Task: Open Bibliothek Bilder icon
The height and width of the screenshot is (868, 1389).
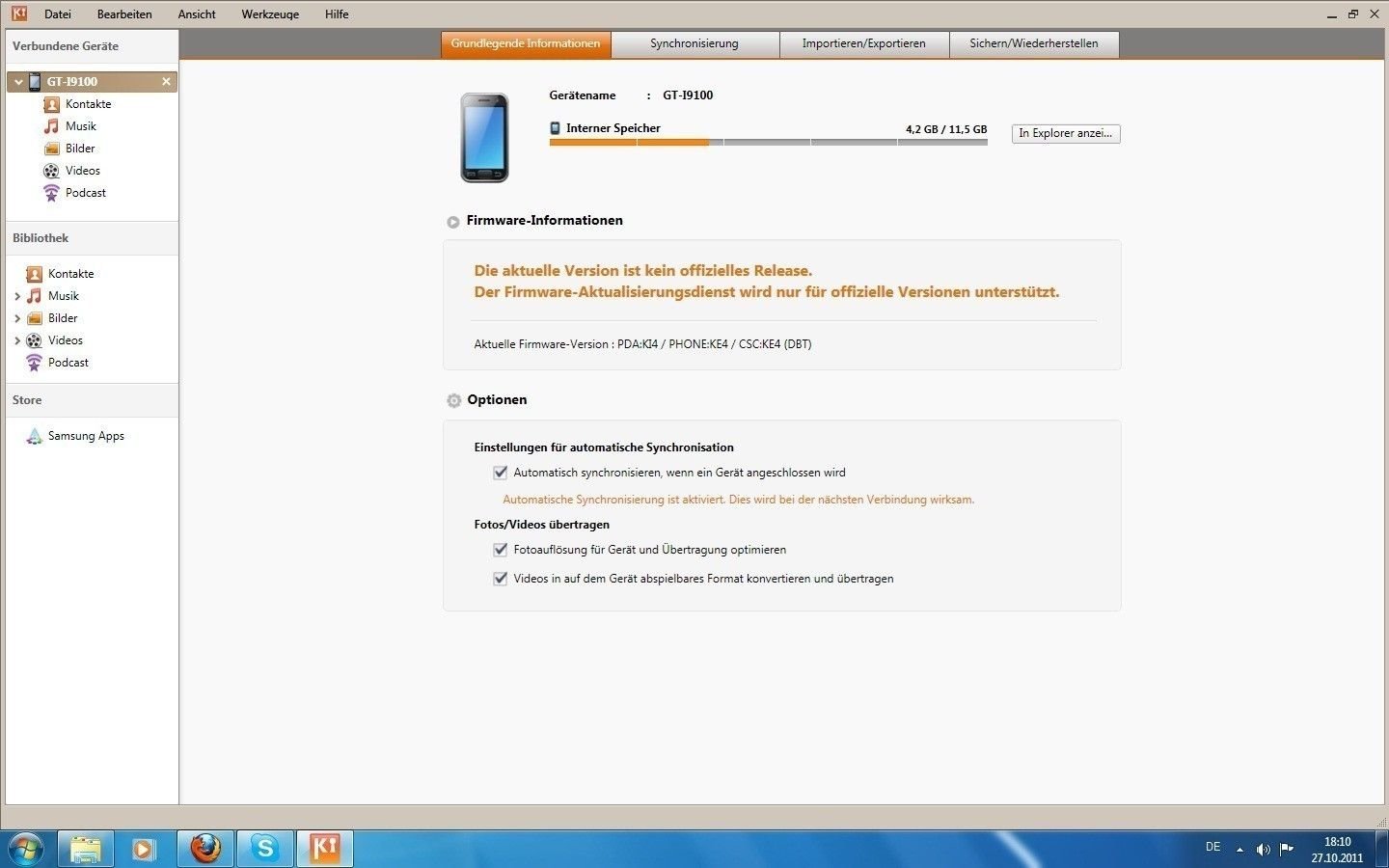Action: point(35,318)
